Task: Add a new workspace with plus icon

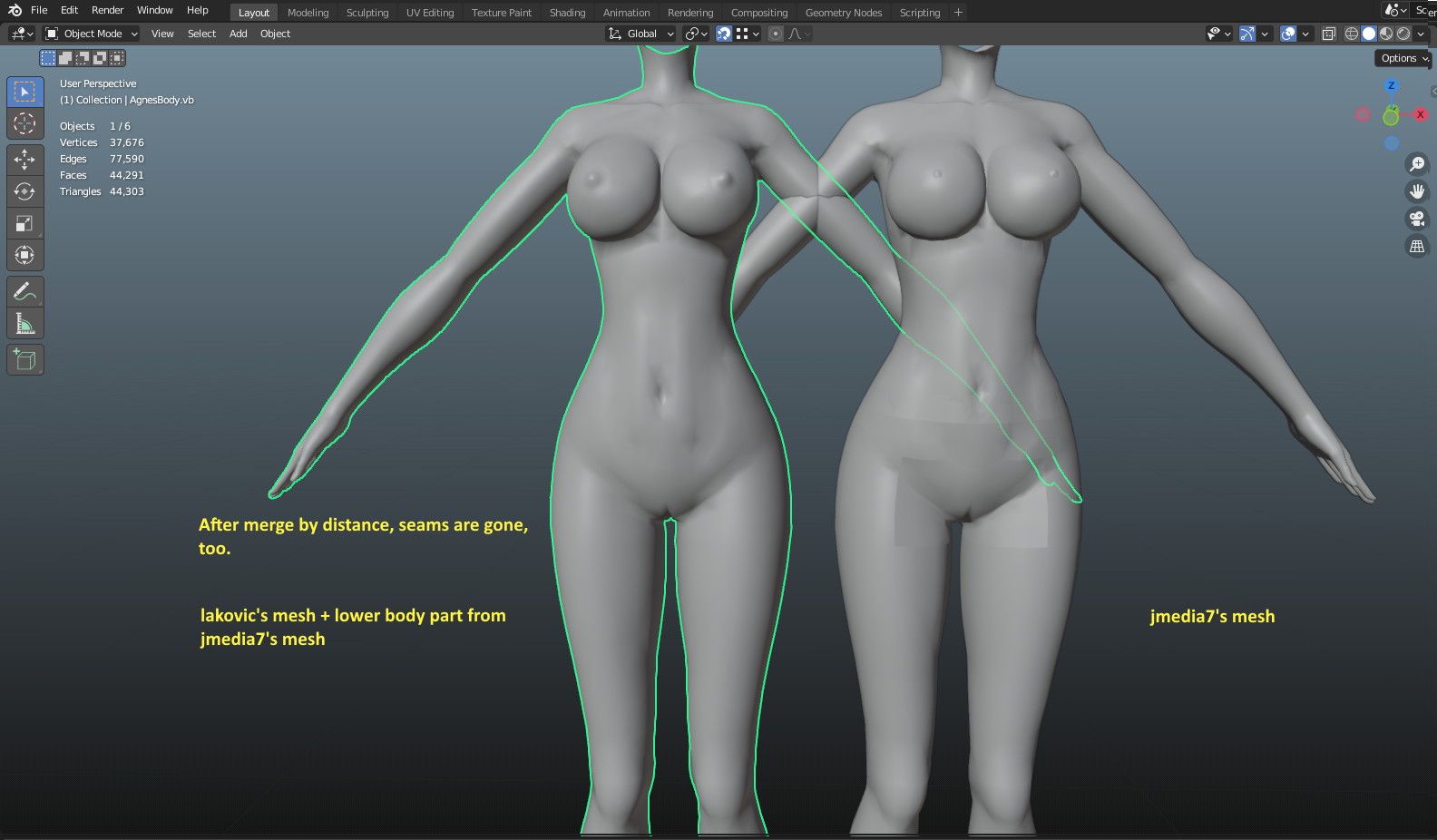Action: pos(958,12)
